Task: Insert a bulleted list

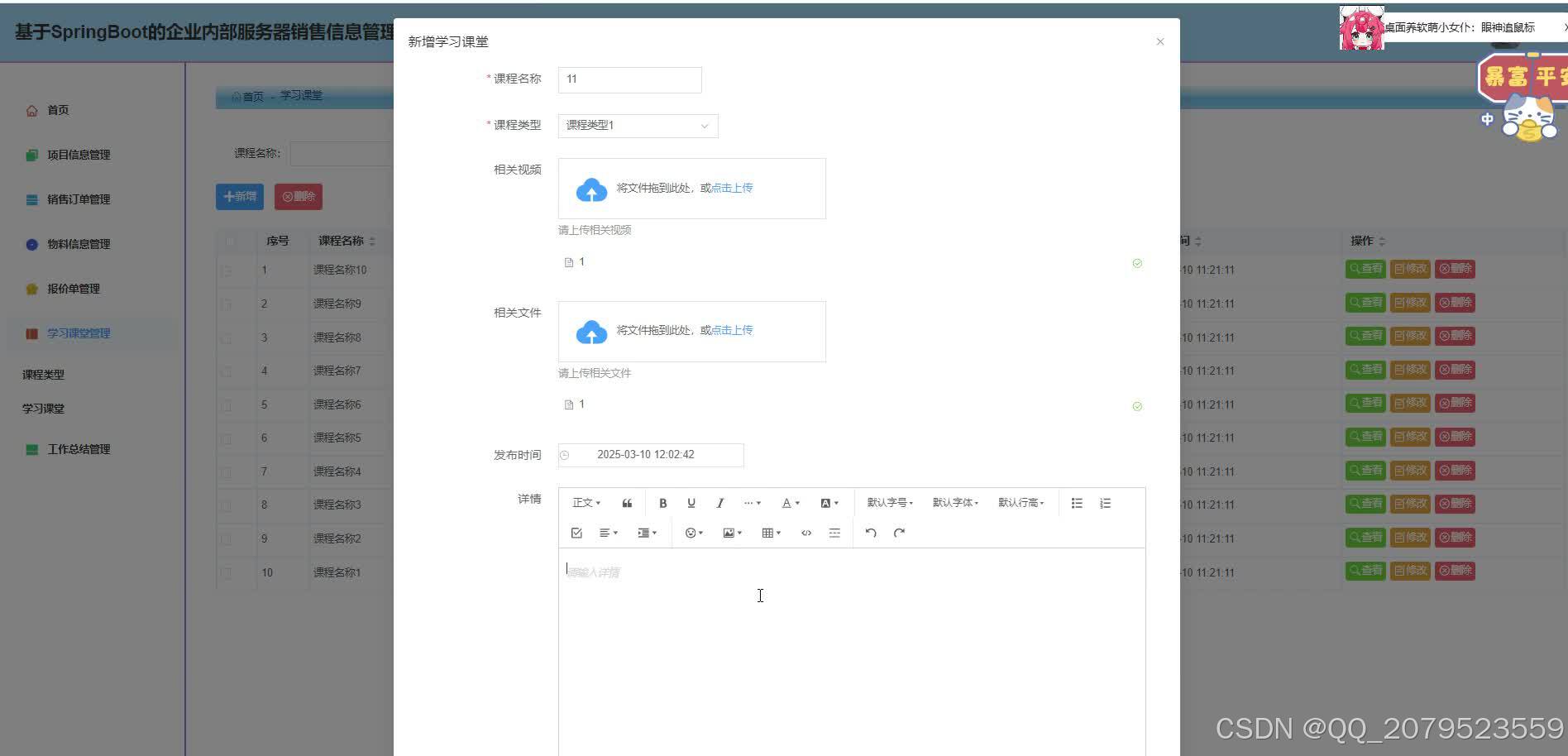Action: click(x=1077, y=503)
